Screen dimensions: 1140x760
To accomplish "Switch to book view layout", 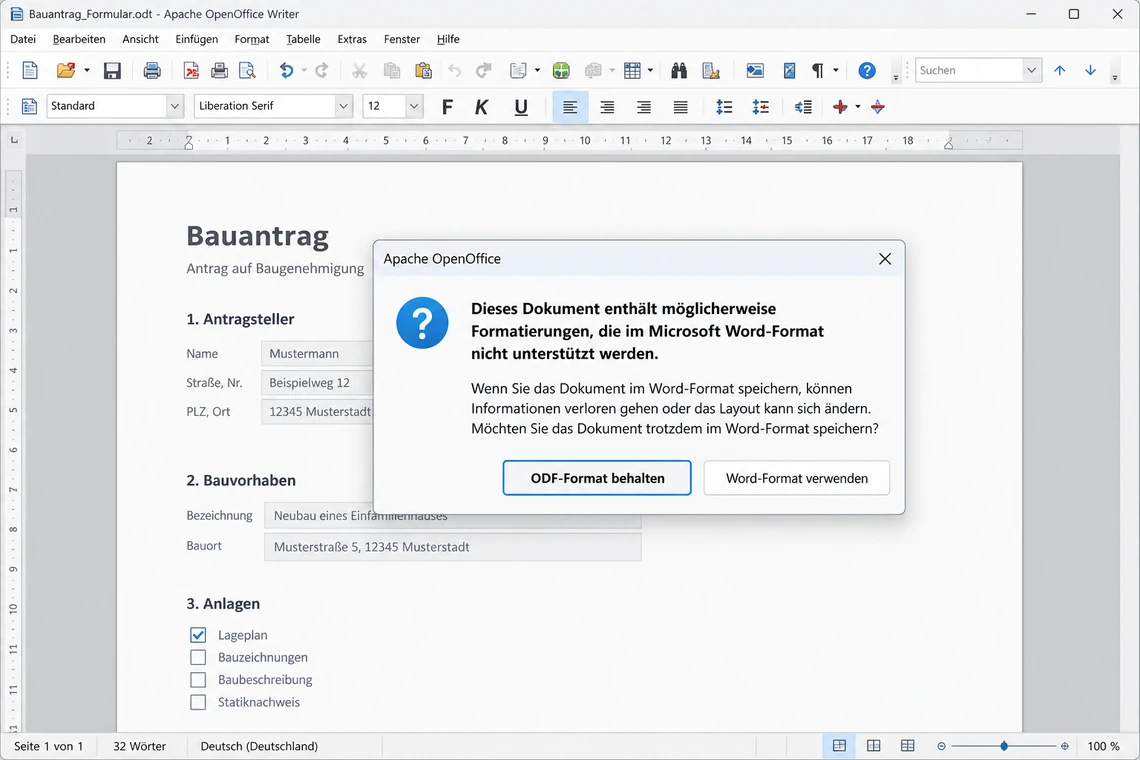I will 907,746.
